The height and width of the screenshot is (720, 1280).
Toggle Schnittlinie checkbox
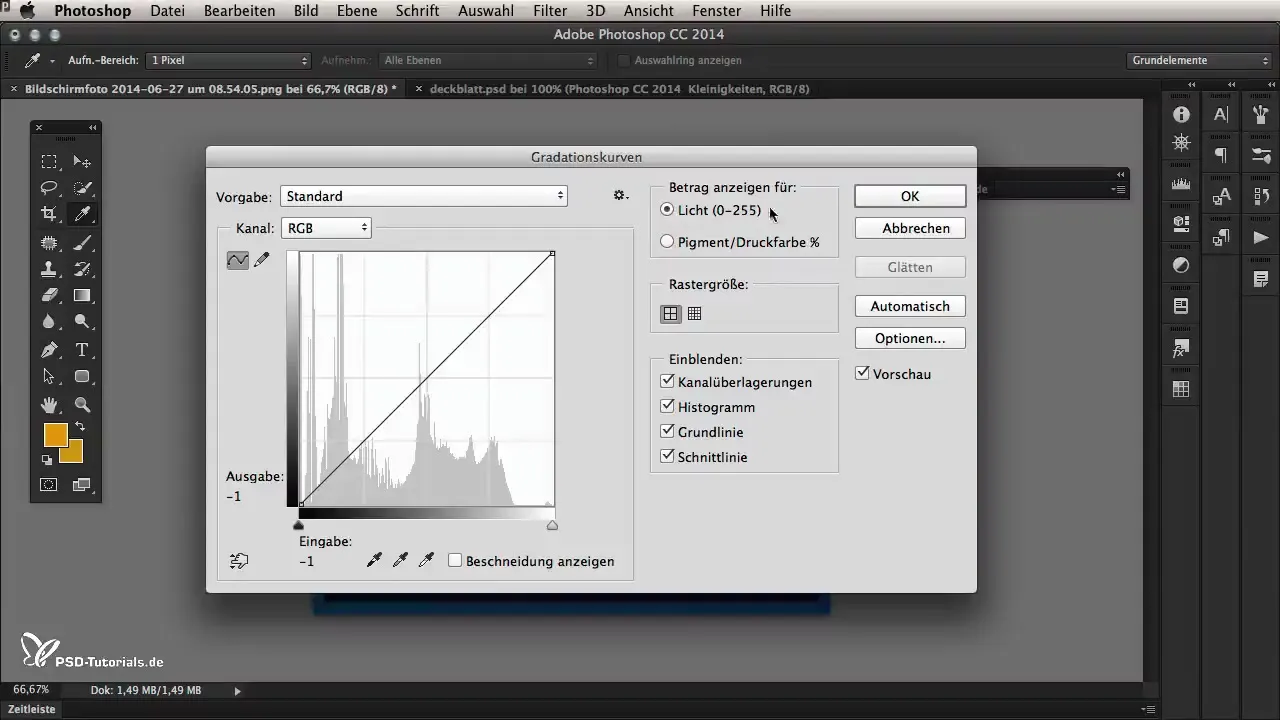[x=667, y=456]
